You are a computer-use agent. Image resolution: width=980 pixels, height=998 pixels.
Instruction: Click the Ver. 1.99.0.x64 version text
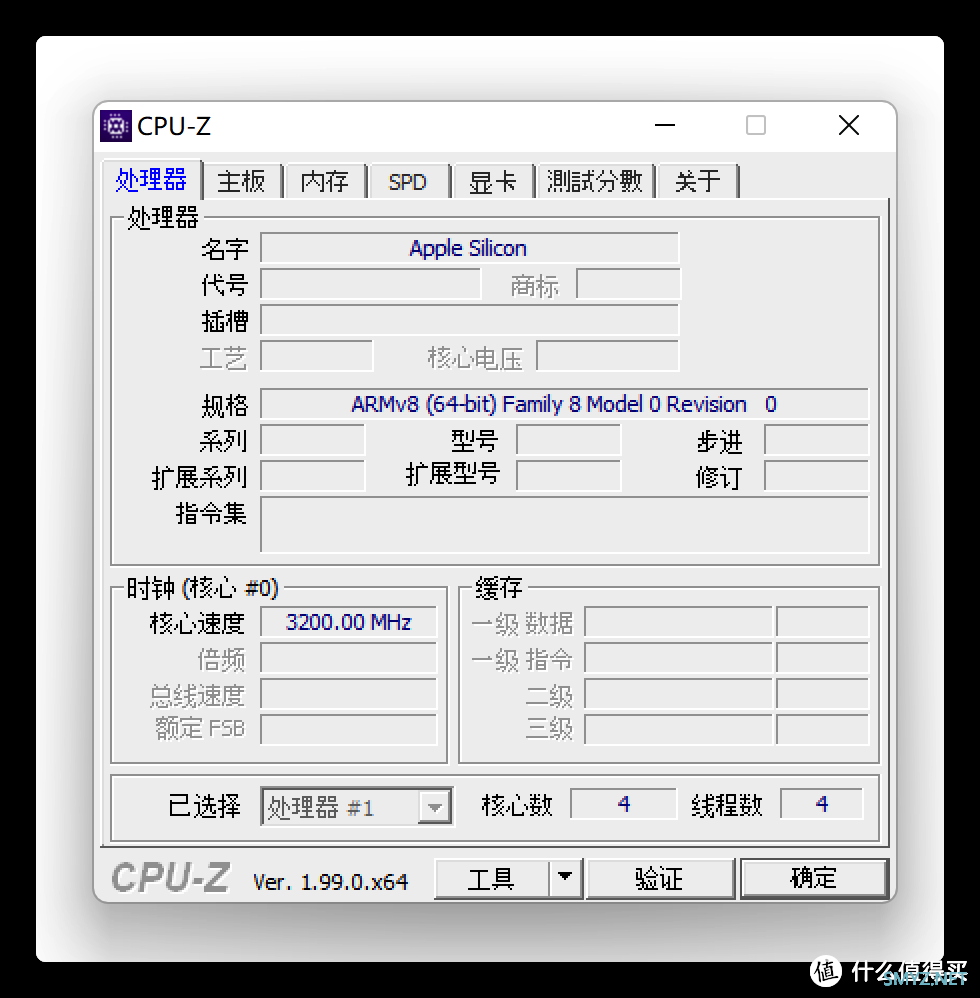[x=330, y=882]
